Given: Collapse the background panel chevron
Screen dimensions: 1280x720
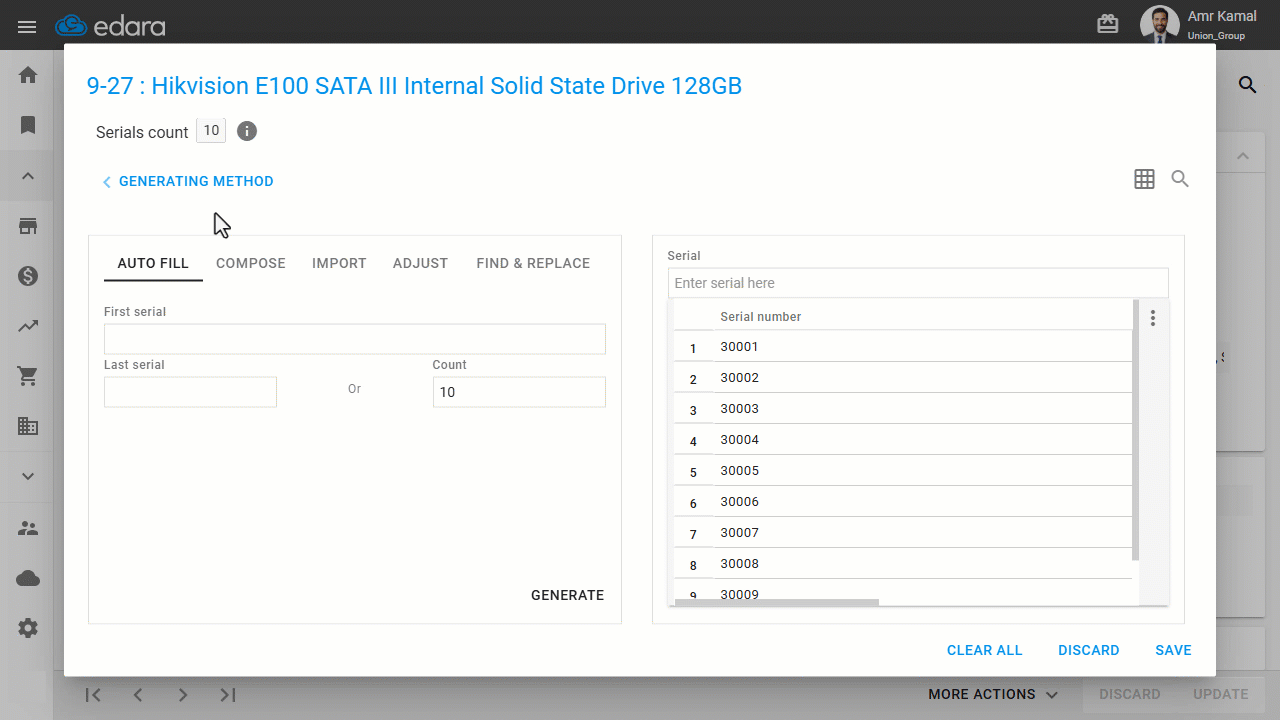Looking at the screenshot, I should click(1243, 156).
